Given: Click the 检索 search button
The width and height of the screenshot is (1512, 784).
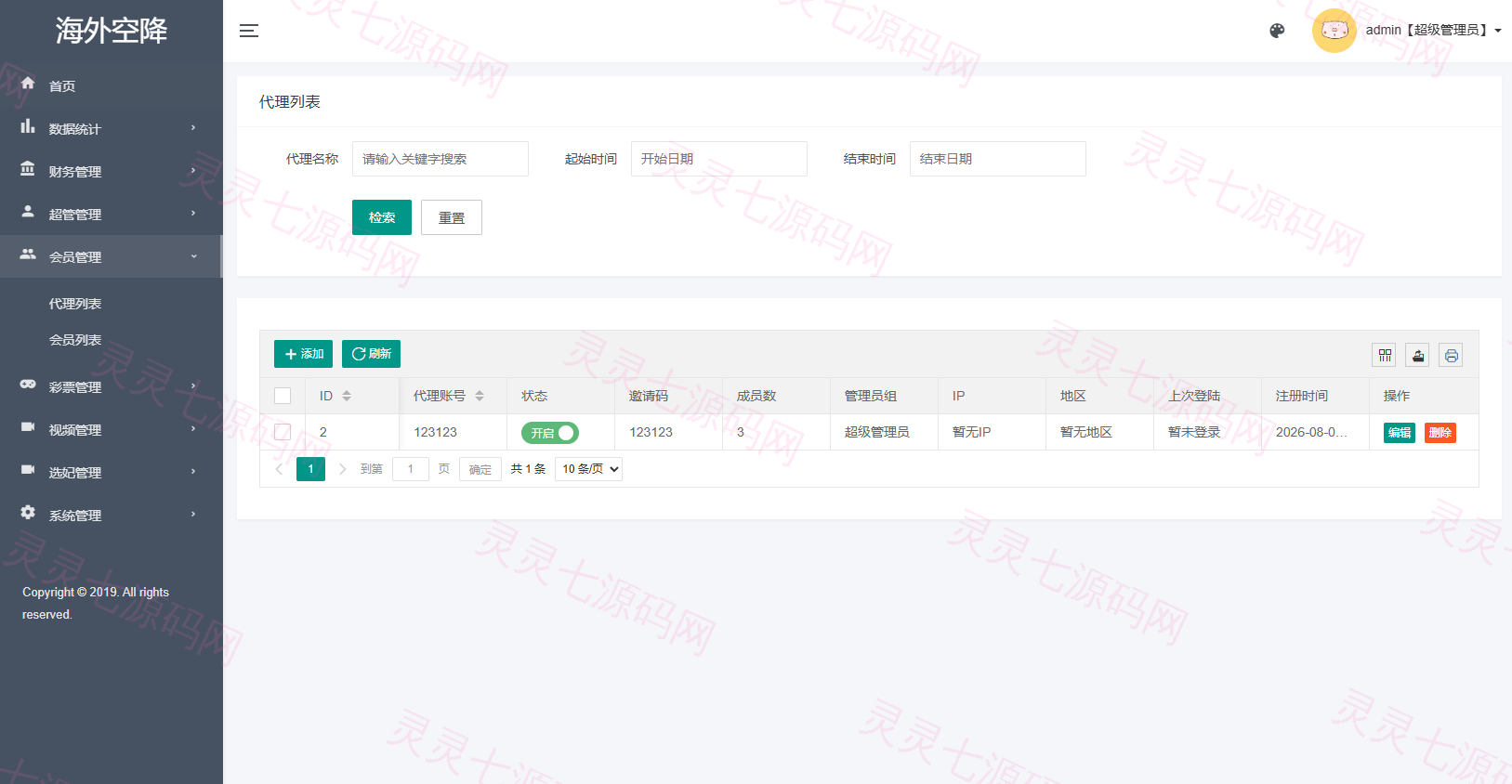Looking at the screenshot, I should pos(382,217).
